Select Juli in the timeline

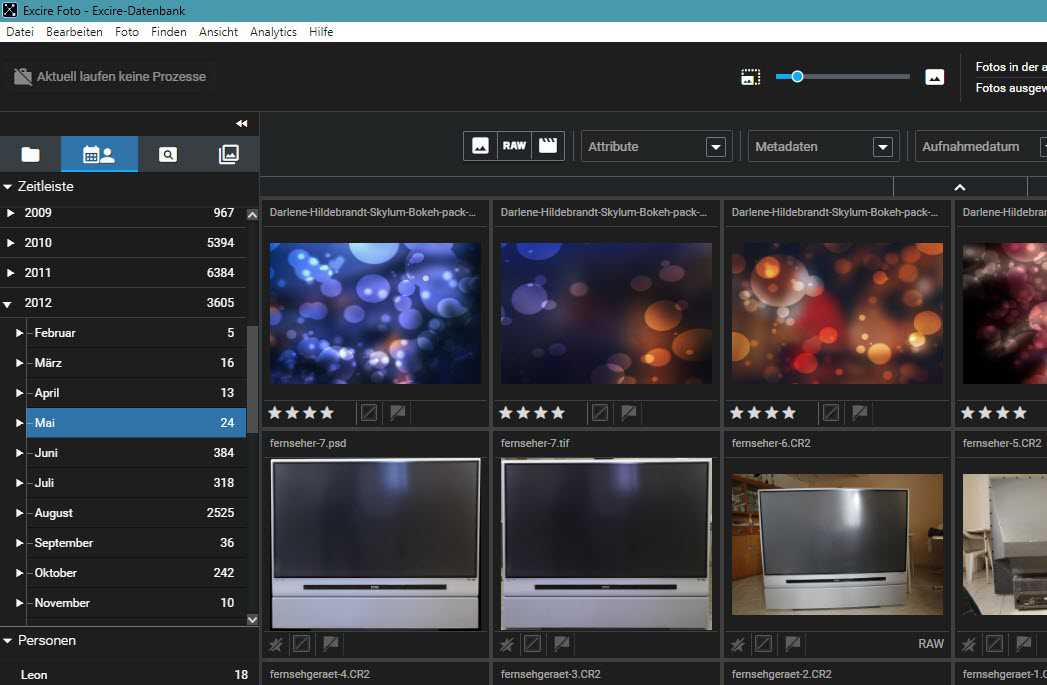click(136, 483)
